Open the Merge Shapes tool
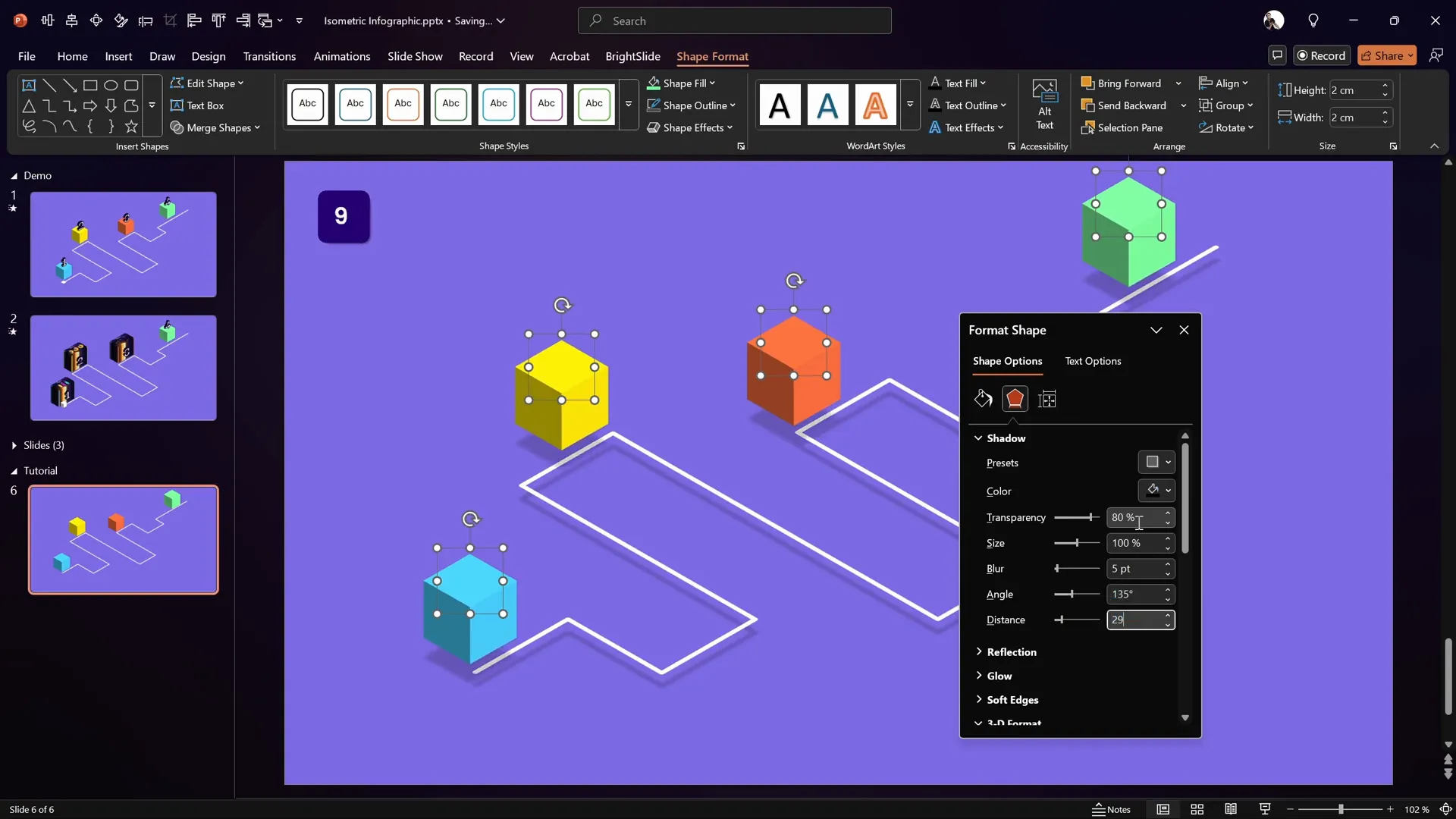1456x819 pixels. point(216,127)
